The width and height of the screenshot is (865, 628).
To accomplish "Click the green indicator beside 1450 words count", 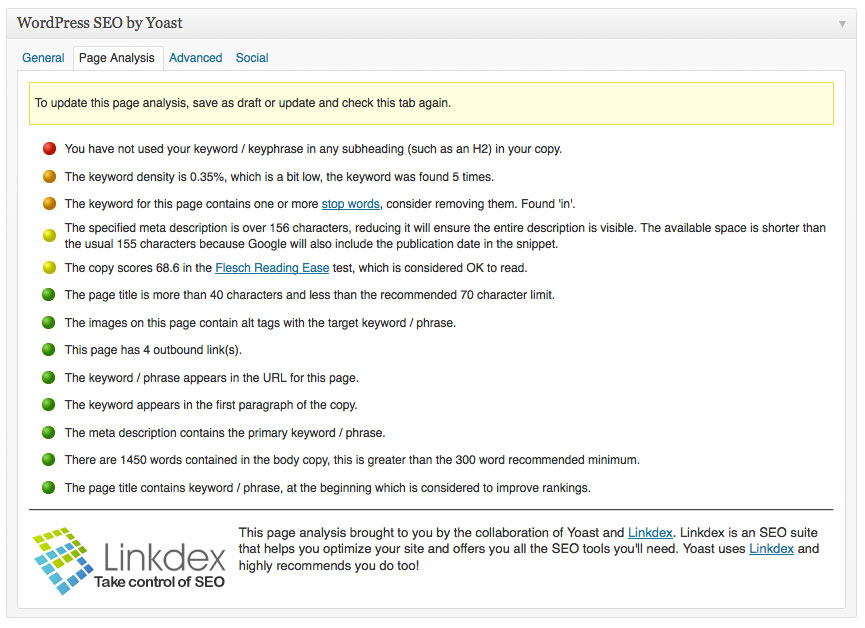I will click(49, 460).
